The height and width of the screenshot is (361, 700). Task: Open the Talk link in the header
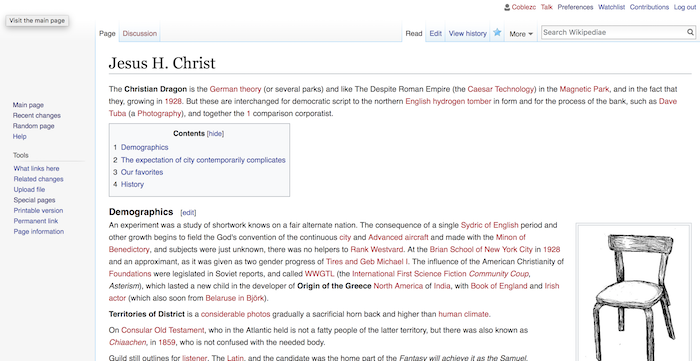tap(546, 7)
